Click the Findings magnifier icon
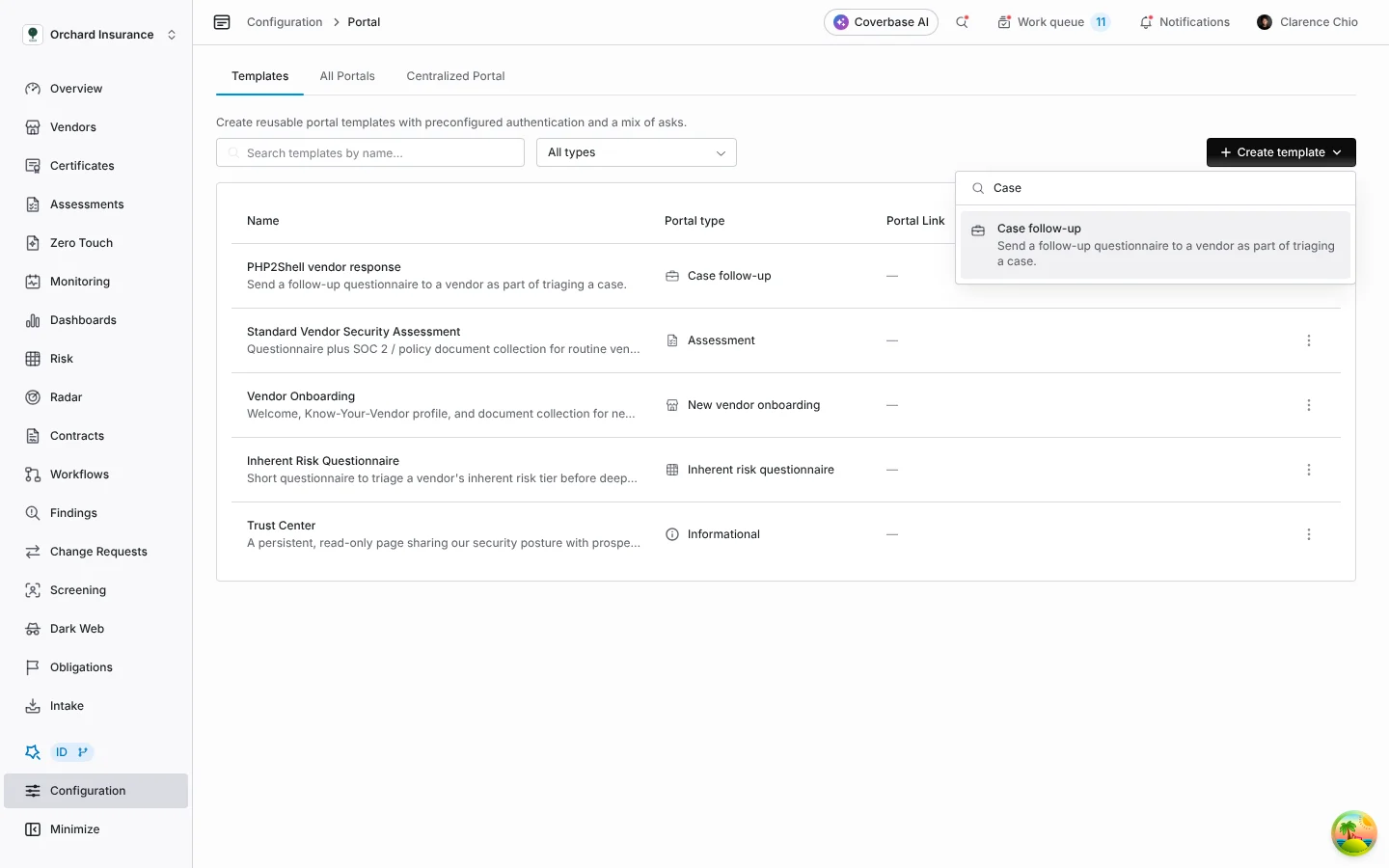 [33, 513]
